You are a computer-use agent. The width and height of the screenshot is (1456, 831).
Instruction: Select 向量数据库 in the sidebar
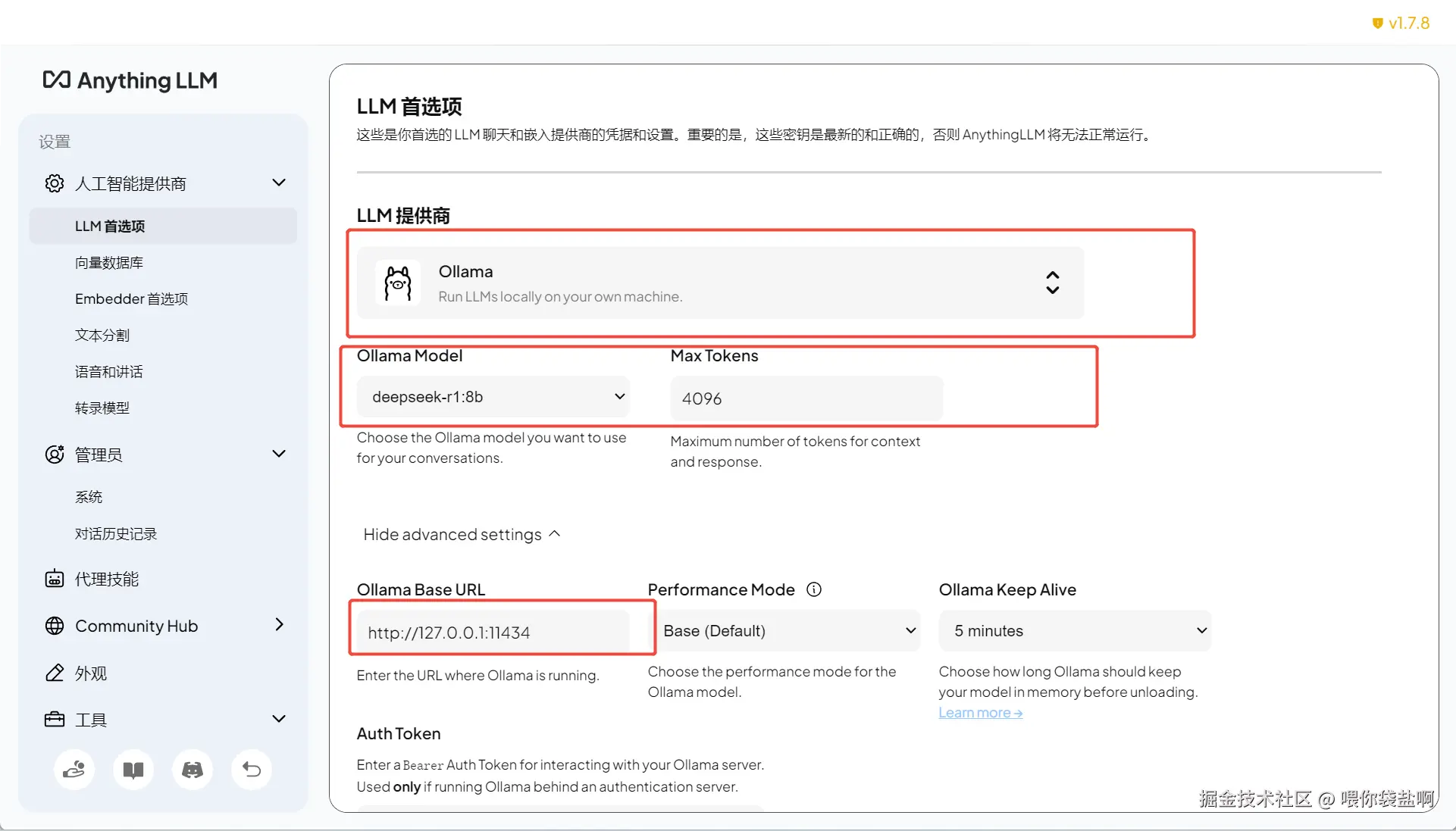(109, 263)
